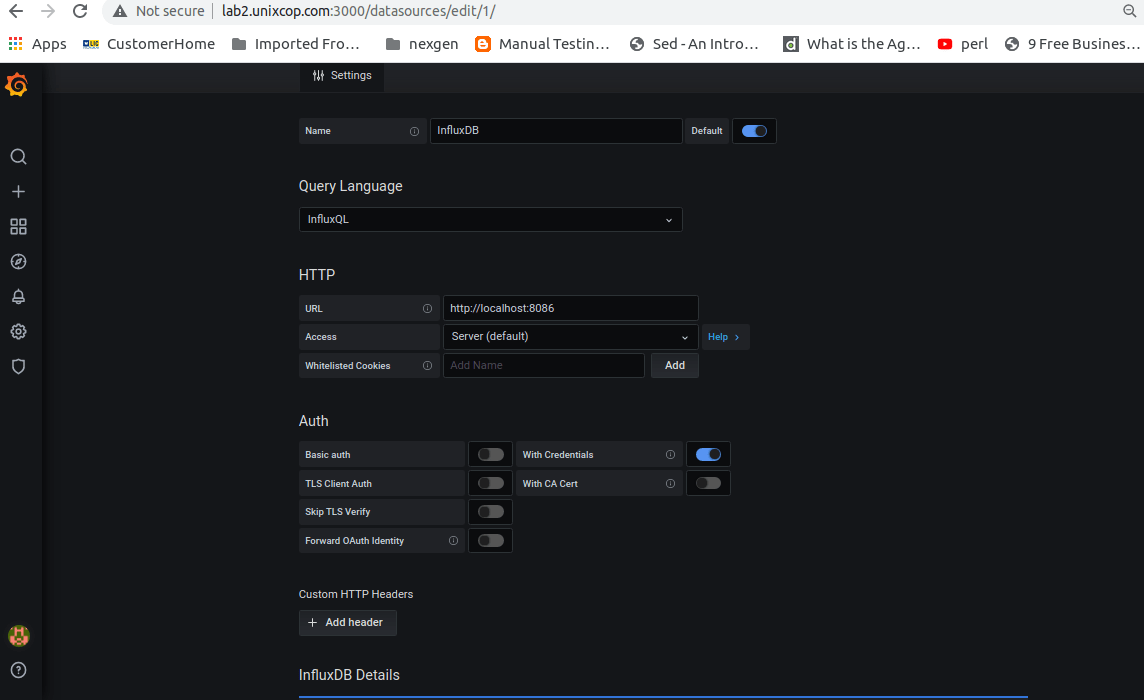Enable Skip TLS Verify switch

[x=491, y=512]
